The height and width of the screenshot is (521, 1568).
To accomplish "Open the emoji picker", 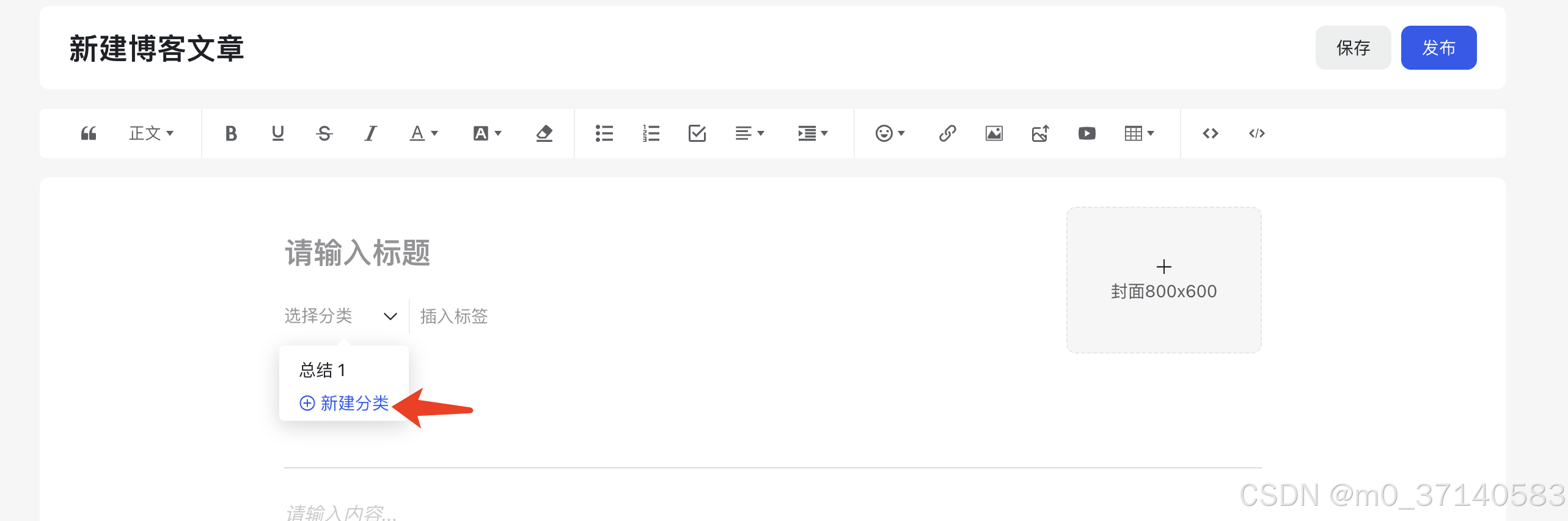I will pyautogui.click(x=890, y=133).
